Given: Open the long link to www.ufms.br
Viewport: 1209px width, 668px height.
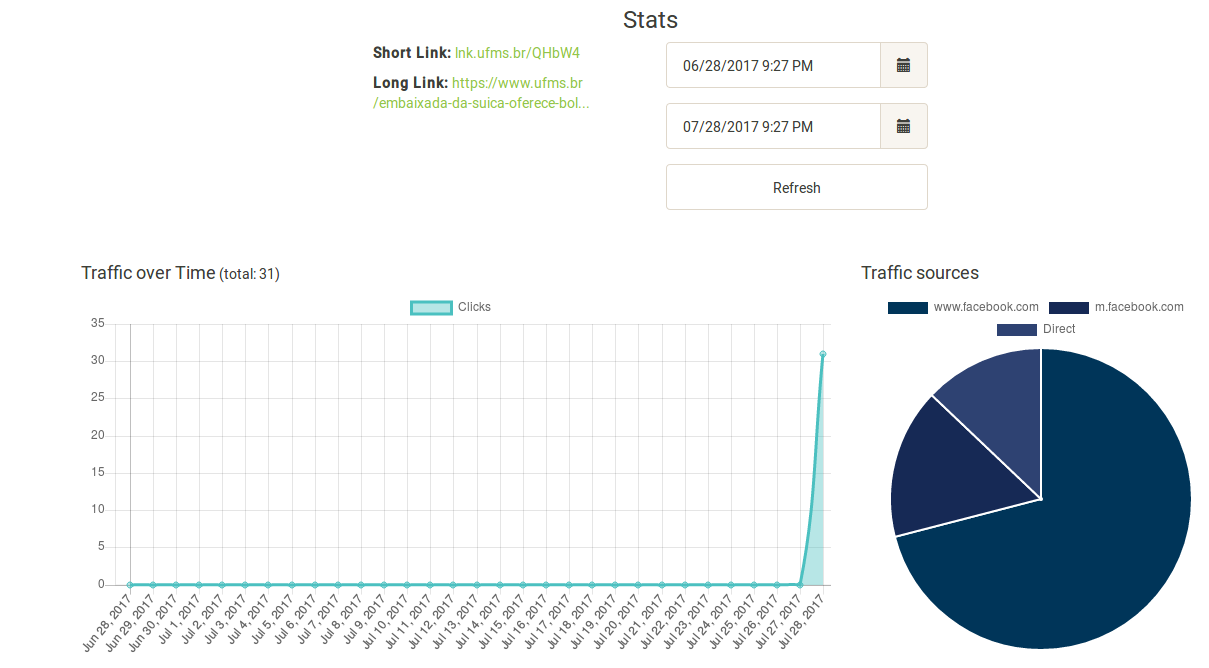Looking at the screenshot, I should click(x=481, y=93).
